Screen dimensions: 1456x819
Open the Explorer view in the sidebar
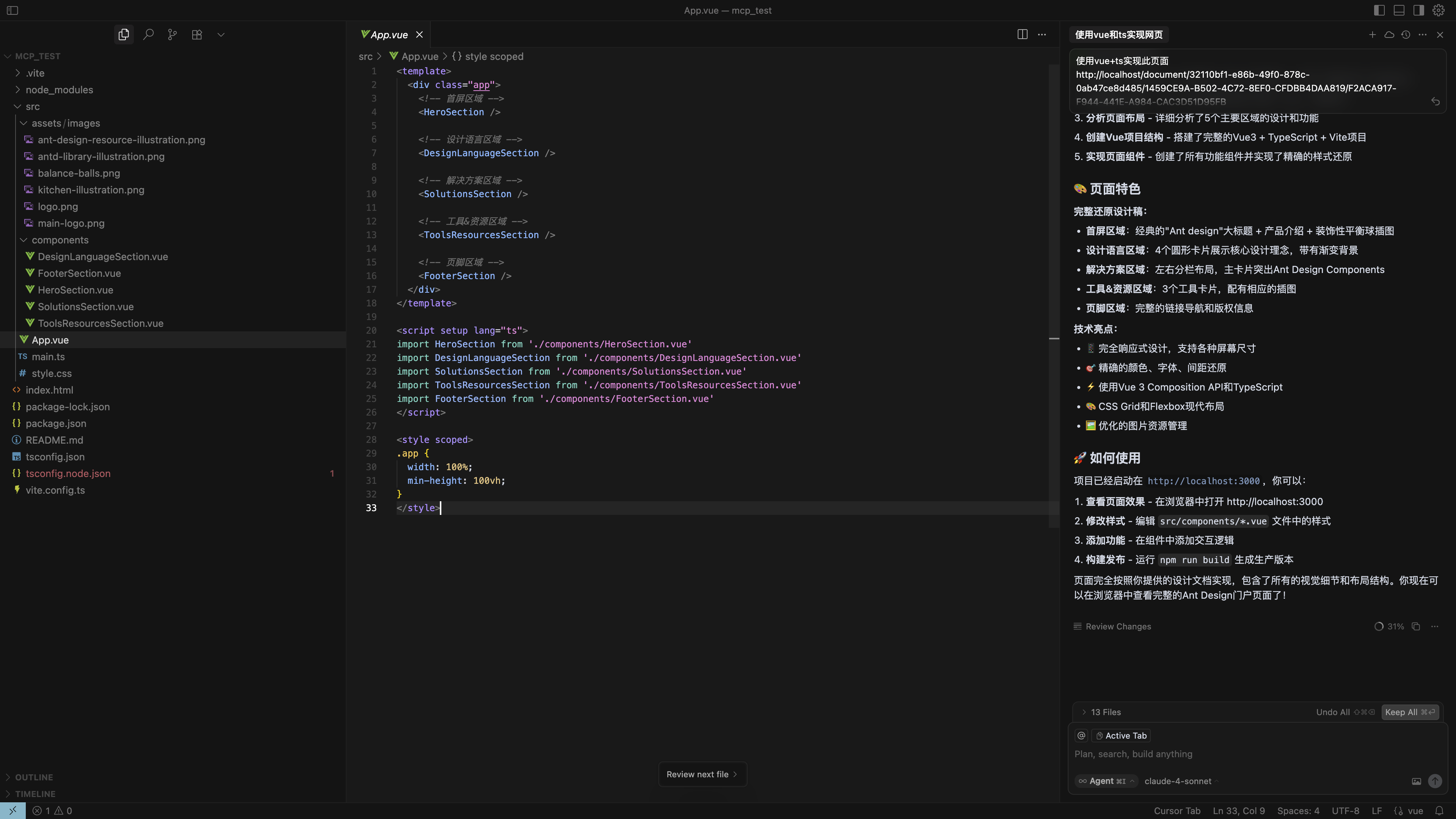(124, 35)
